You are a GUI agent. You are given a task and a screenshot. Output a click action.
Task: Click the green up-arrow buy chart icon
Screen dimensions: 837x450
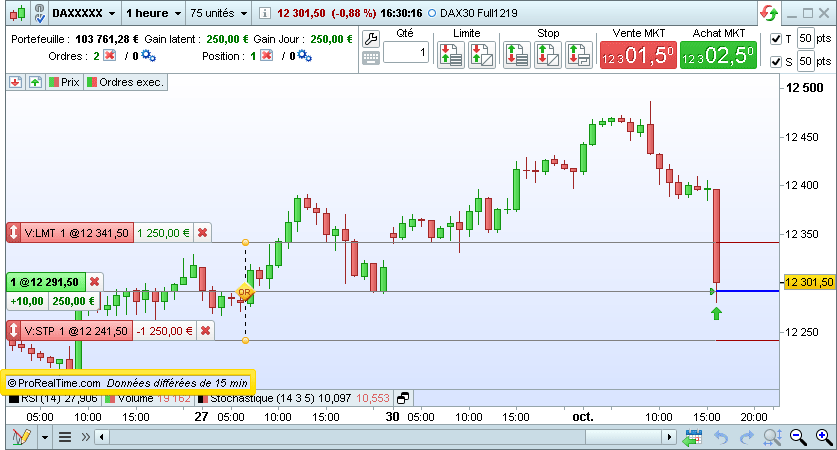[35, 82]
